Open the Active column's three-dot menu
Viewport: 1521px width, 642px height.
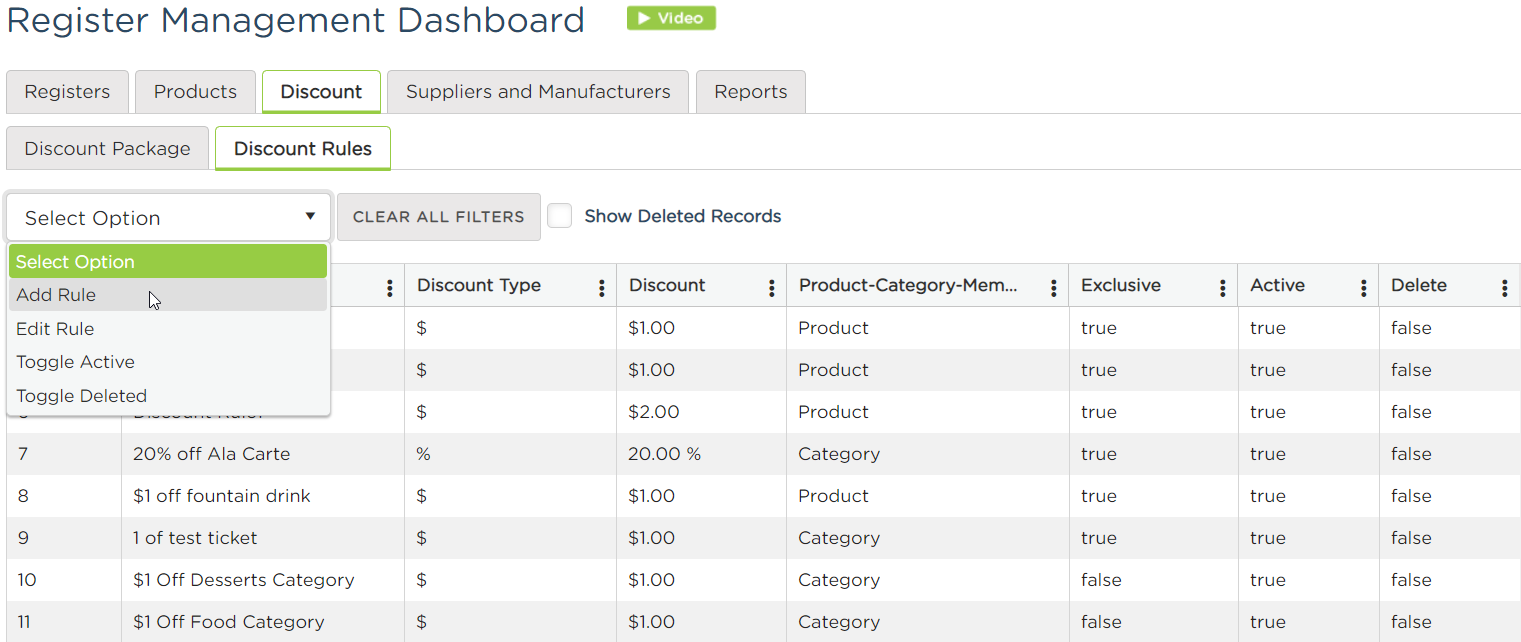pyautogui.click(x=1363, y=288)
